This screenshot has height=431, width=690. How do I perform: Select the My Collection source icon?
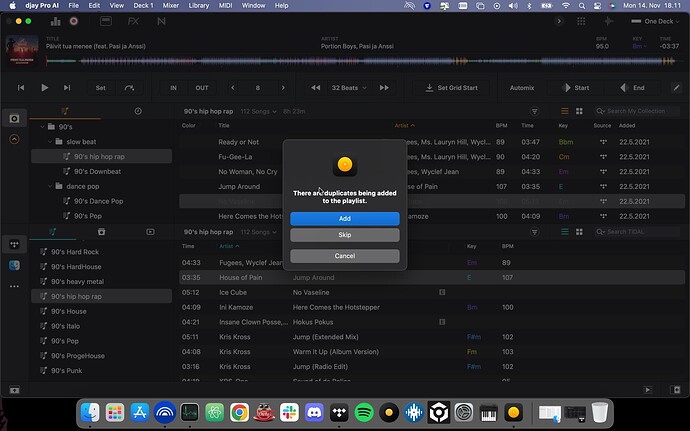tap(14, 119)
